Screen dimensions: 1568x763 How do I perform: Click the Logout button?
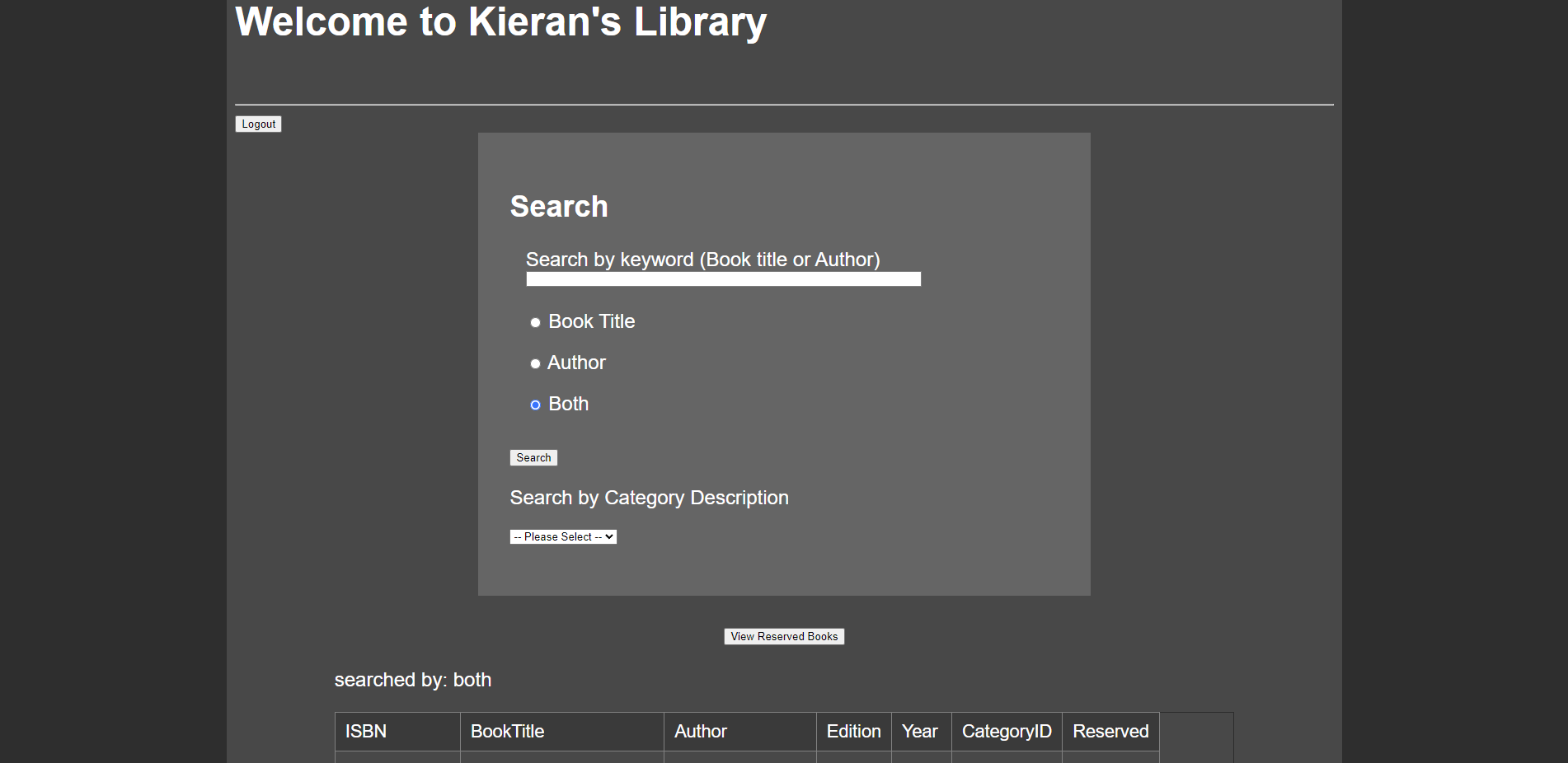point(258,124)
